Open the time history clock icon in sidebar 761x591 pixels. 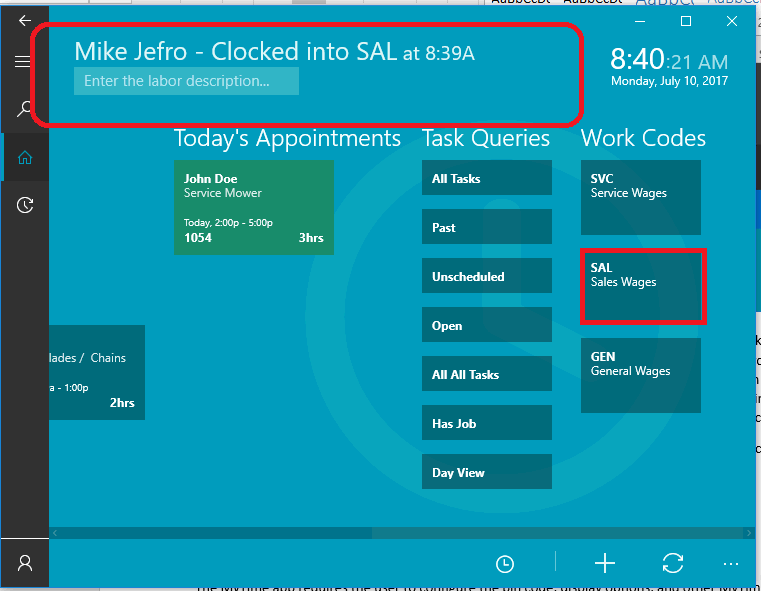point(25,205)
